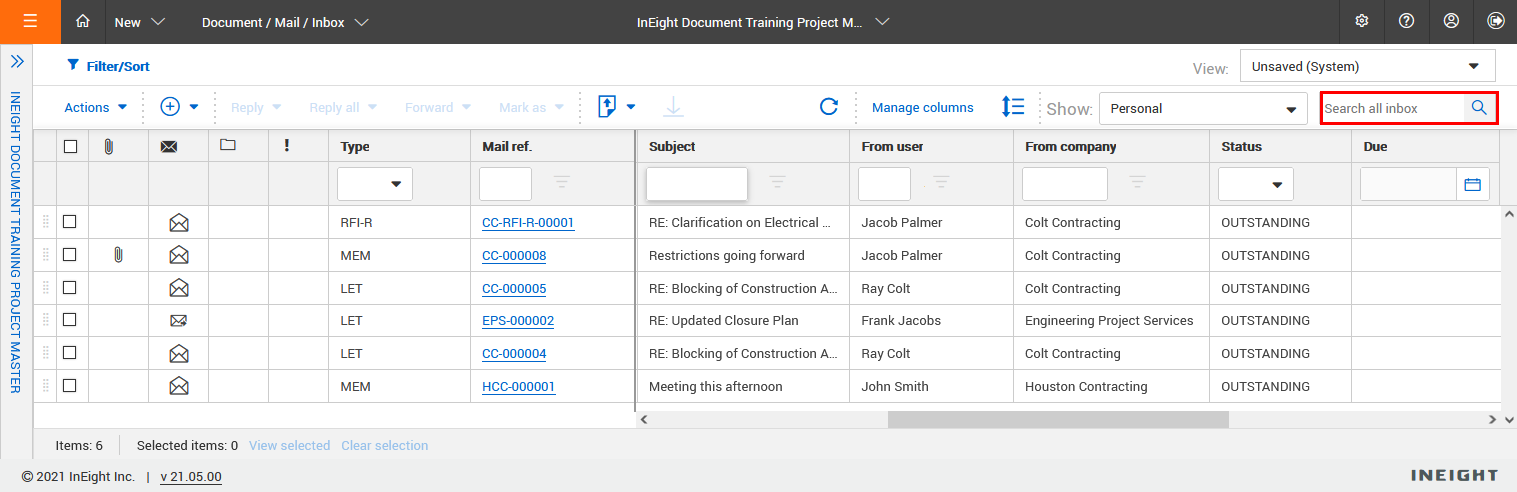Open the View dropdown showing Unsaved (System)

tap(1367, 67)
